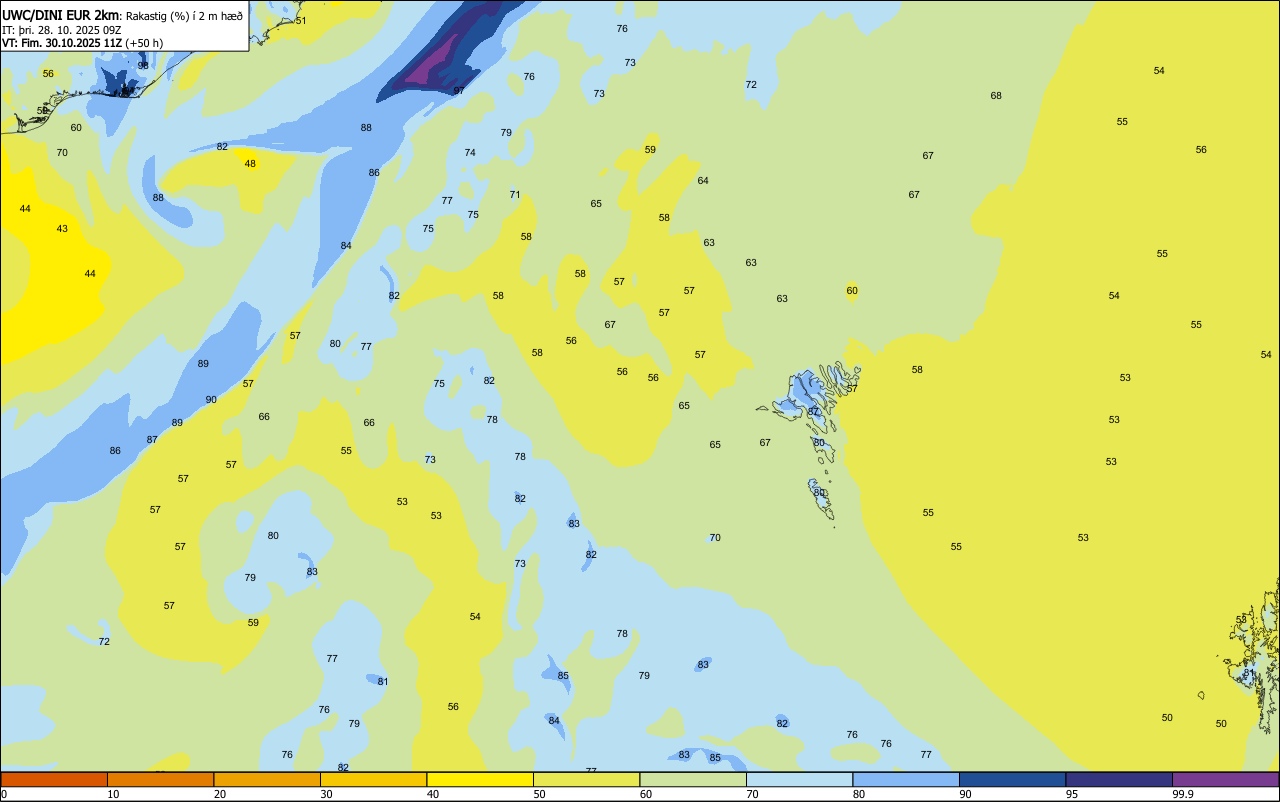The width and height of the screenshot is (1280, 802).
Task: Click the golden 30–40 legend swatch
Action: (373, 779)
